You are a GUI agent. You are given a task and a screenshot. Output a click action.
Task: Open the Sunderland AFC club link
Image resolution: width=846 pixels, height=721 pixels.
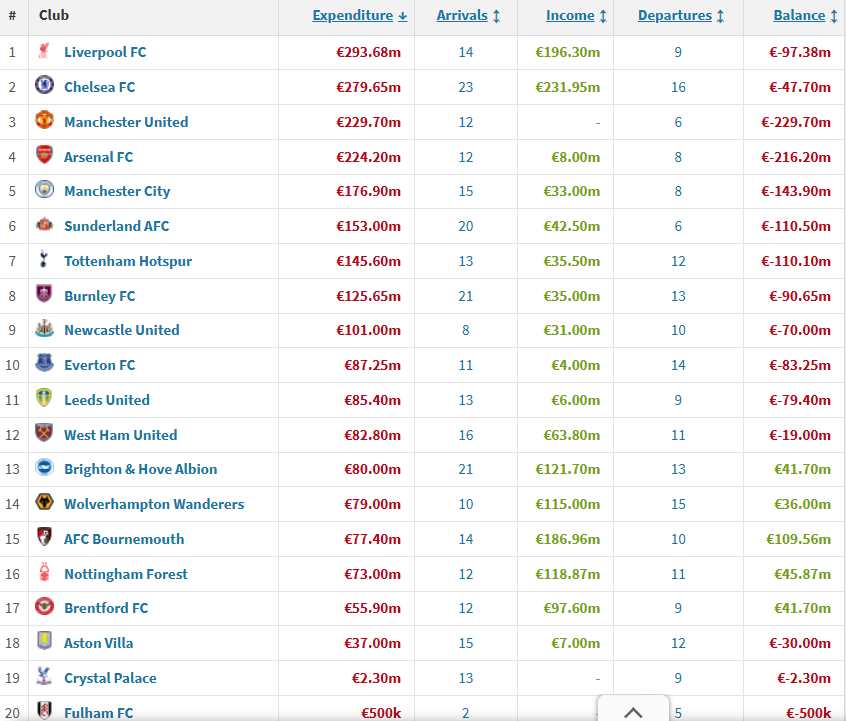click(x=117, y=226)
